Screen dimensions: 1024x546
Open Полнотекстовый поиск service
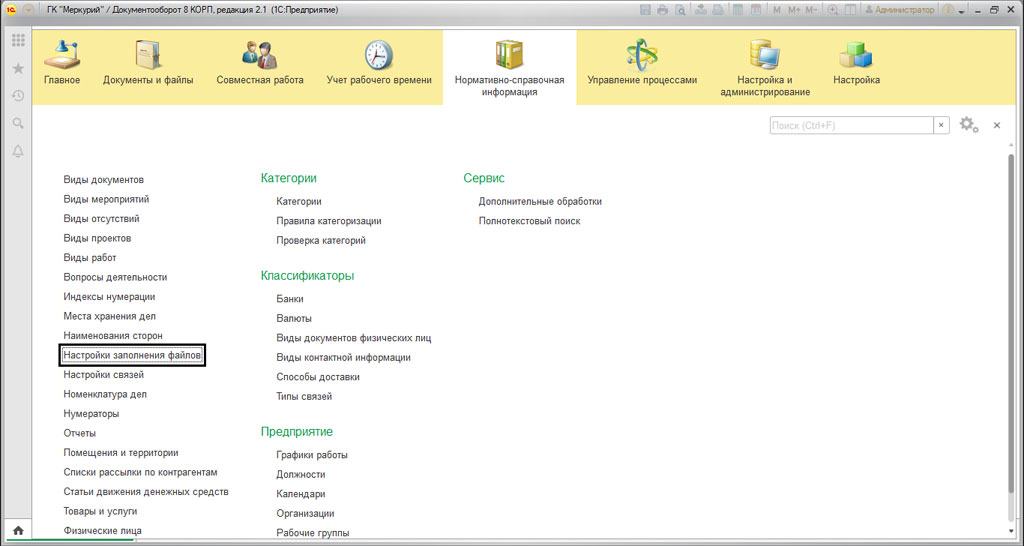[529, 221]
